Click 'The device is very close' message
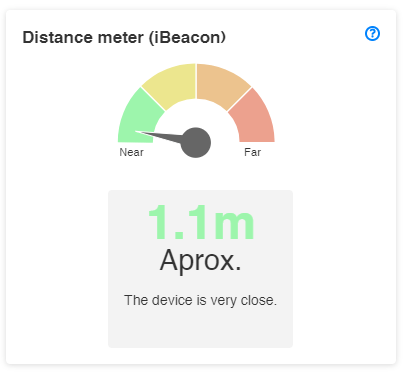The width and height of the screenshot is (404, 373). (x=201, y=300)
